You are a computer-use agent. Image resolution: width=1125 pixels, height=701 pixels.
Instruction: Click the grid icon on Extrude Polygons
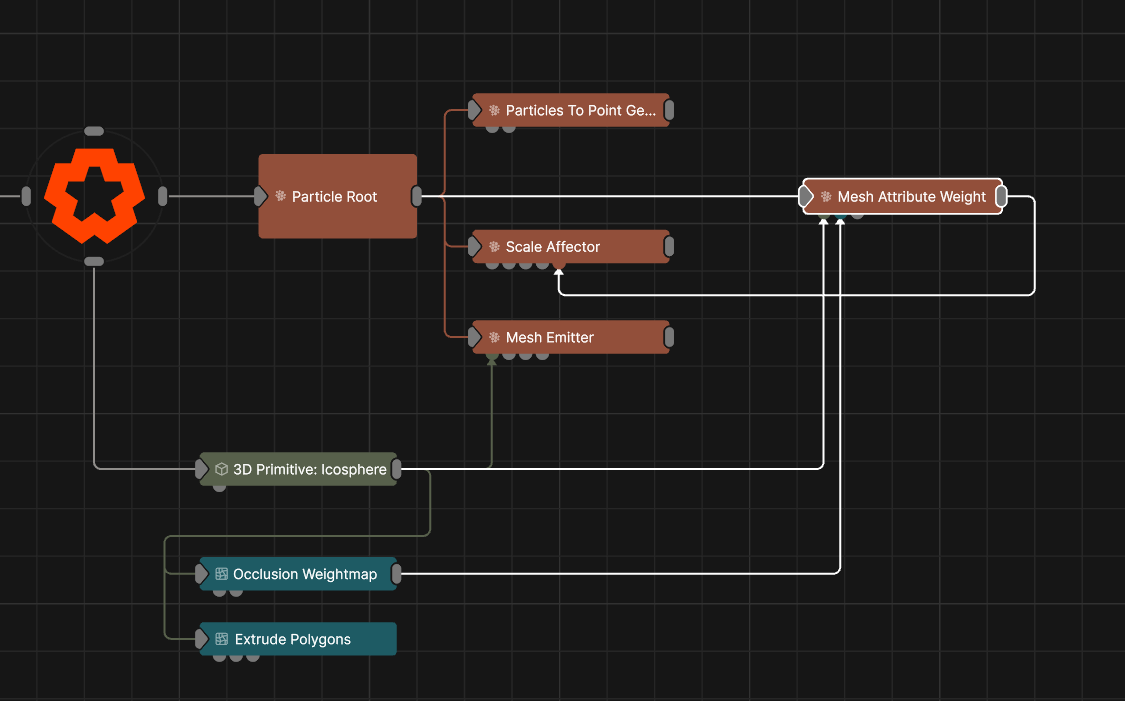coord(222,639)
